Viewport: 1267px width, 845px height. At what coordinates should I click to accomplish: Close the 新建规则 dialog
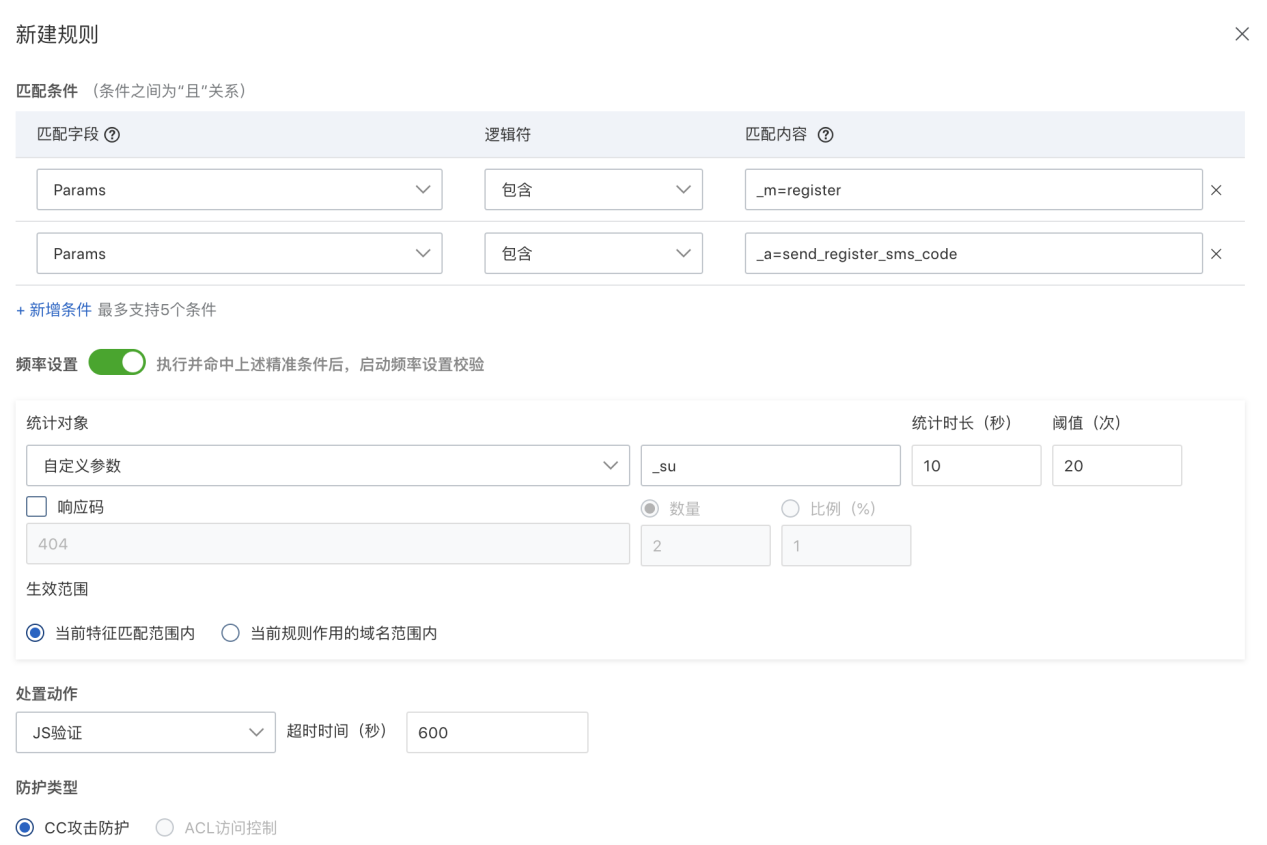click(1242, 34)
